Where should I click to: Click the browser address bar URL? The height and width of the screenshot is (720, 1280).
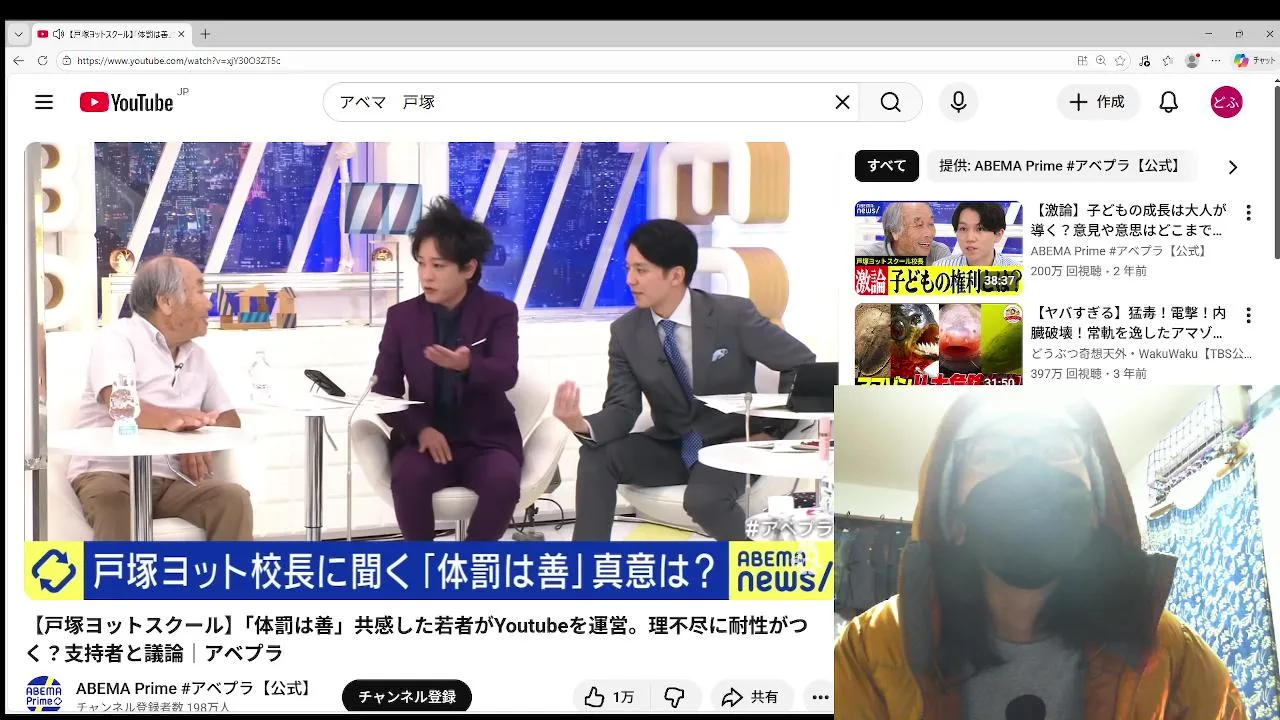click(x=178, y=61)
